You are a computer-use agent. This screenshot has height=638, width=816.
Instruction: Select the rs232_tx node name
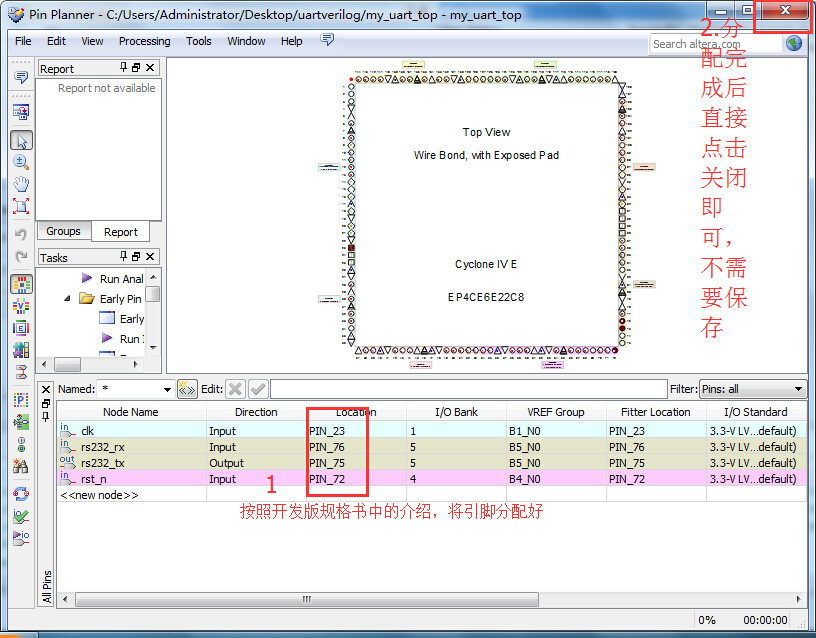[103, 463]
